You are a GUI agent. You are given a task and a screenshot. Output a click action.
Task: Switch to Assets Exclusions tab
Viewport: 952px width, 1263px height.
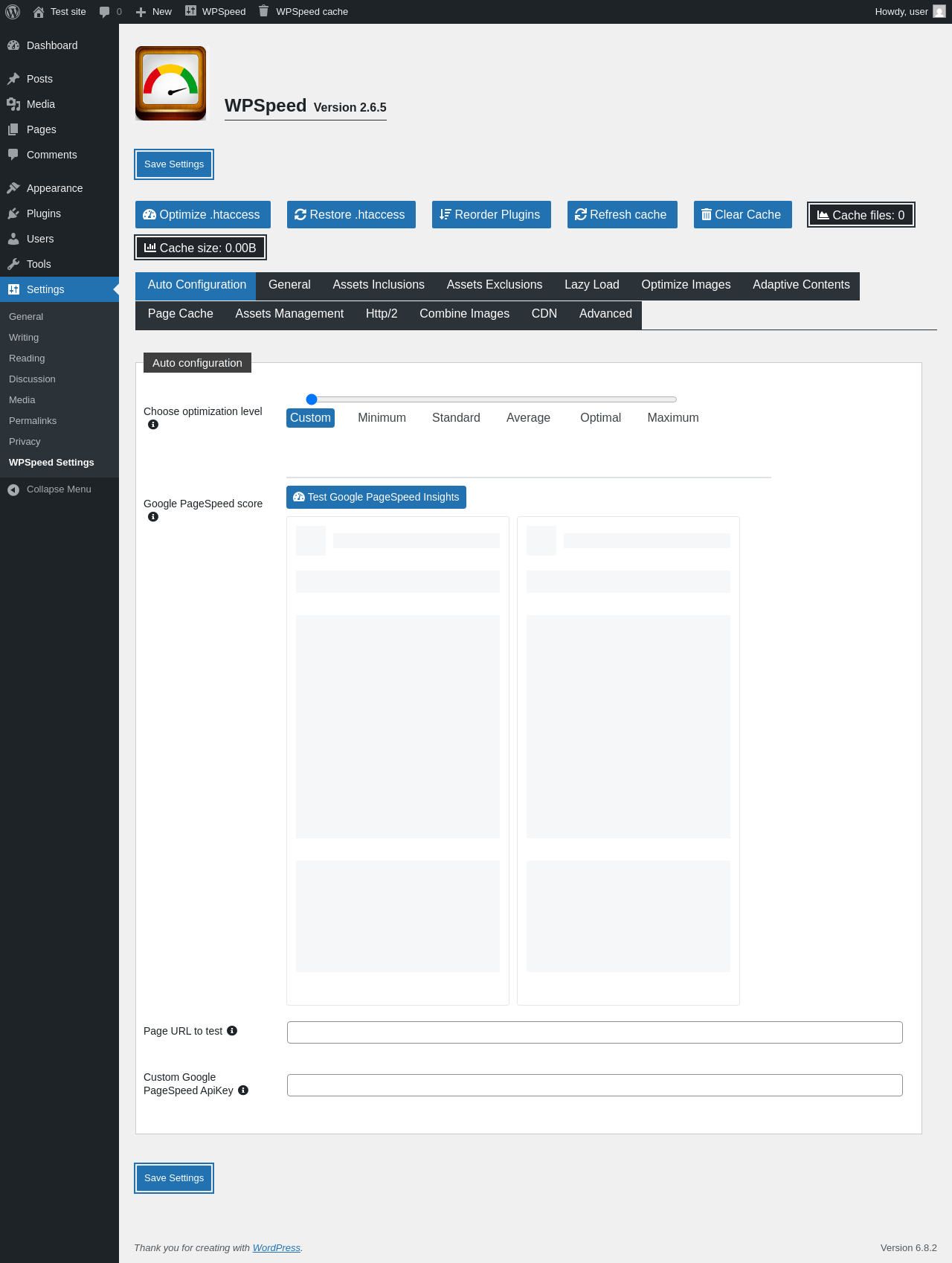point(495,286)
